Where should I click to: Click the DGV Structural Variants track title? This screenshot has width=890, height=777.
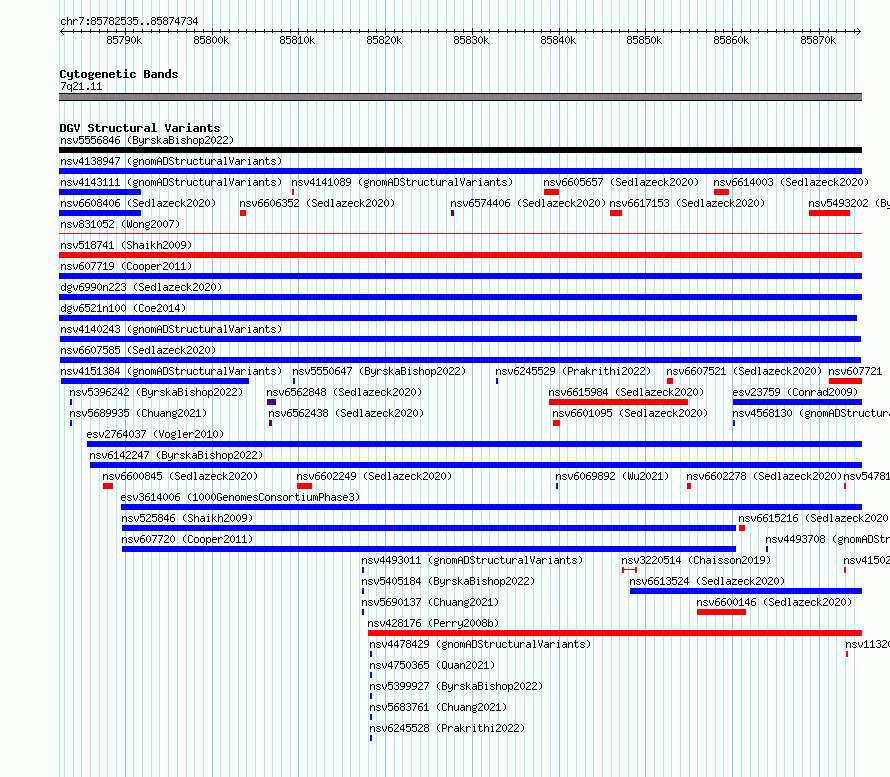pyautogui.click(x=140, y=128)
